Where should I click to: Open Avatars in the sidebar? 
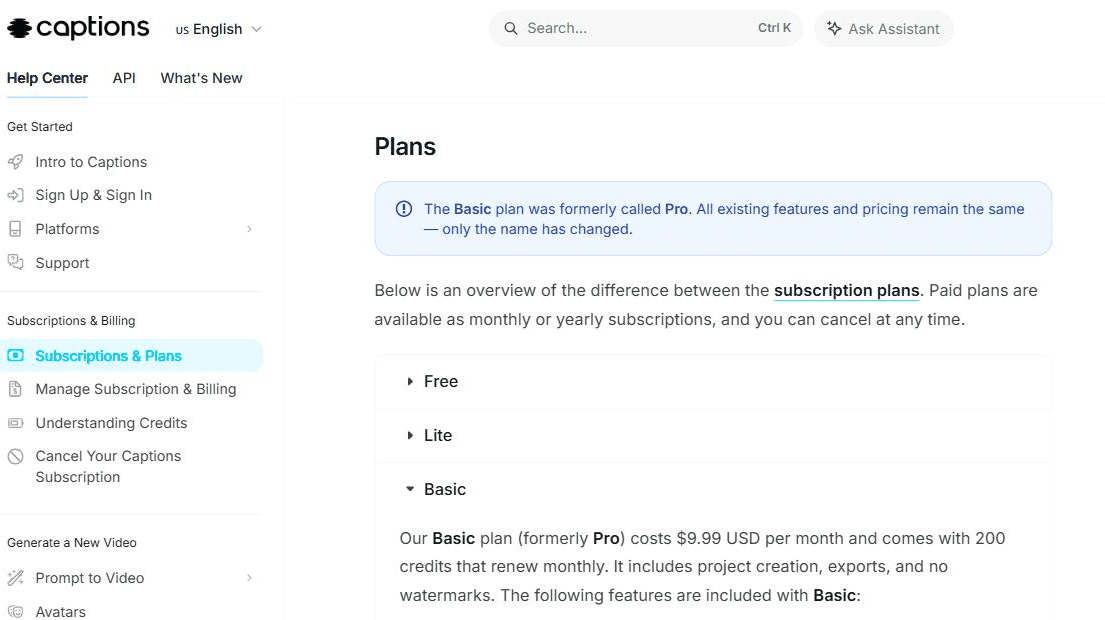pyautogui.click(x=61, y=612)
